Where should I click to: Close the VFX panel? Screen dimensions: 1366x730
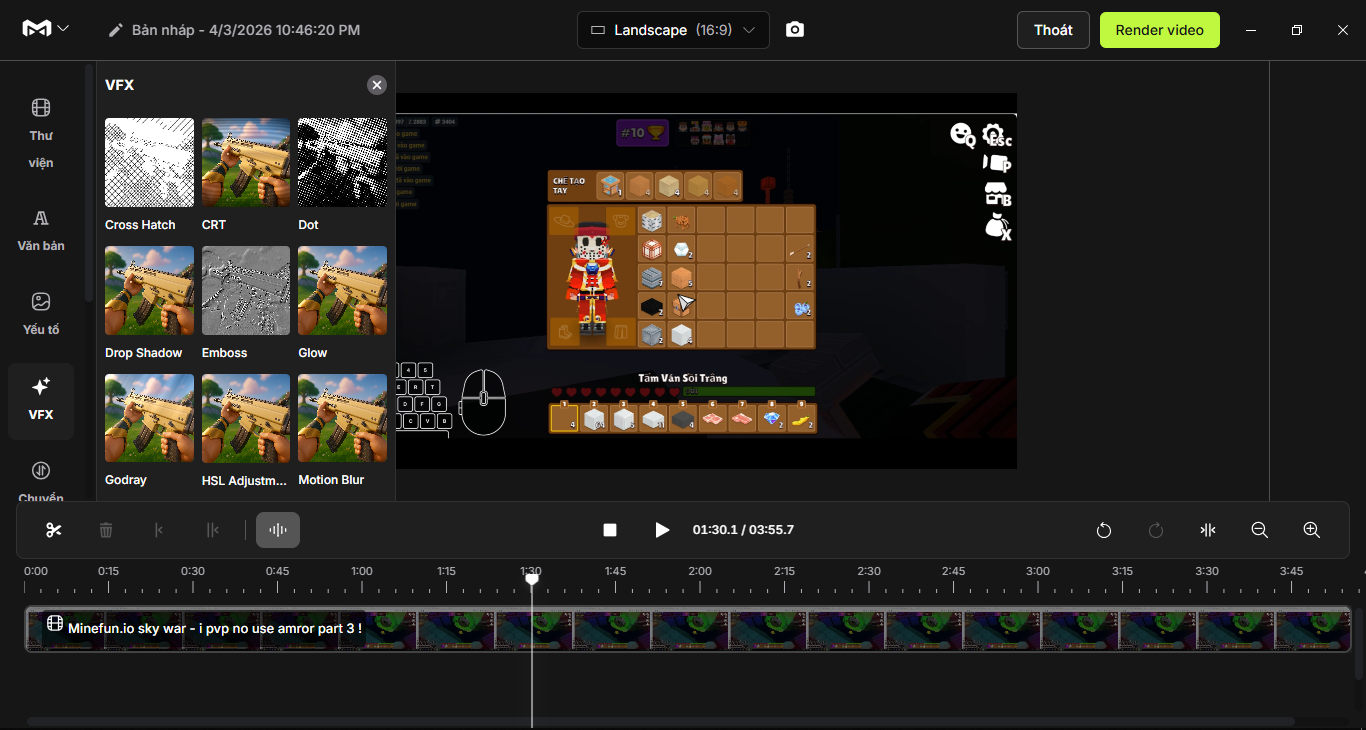tap(377, 85)
